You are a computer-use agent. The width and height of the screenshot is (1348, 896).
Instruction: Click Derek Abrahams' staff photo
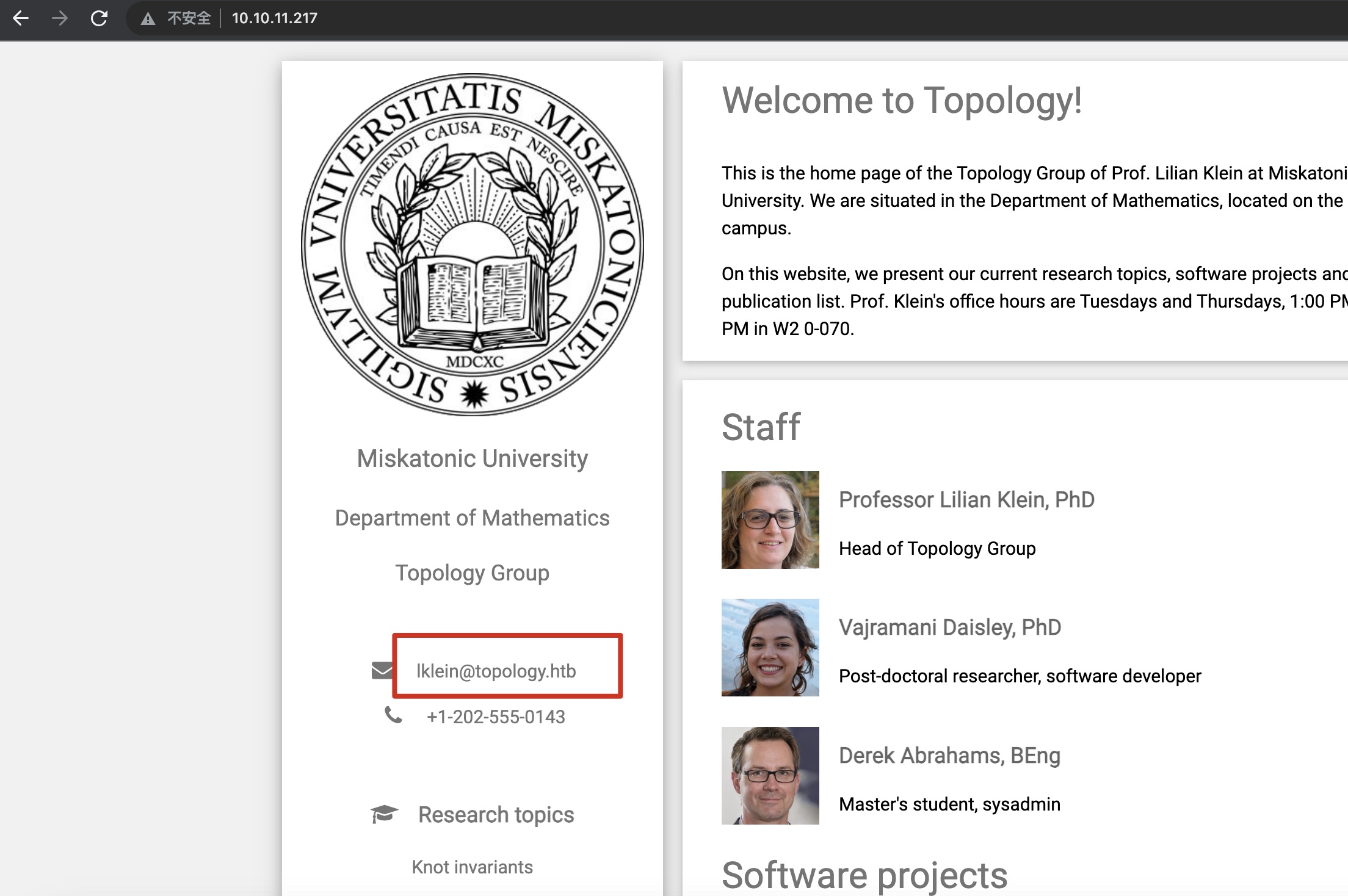pos(770,775)
